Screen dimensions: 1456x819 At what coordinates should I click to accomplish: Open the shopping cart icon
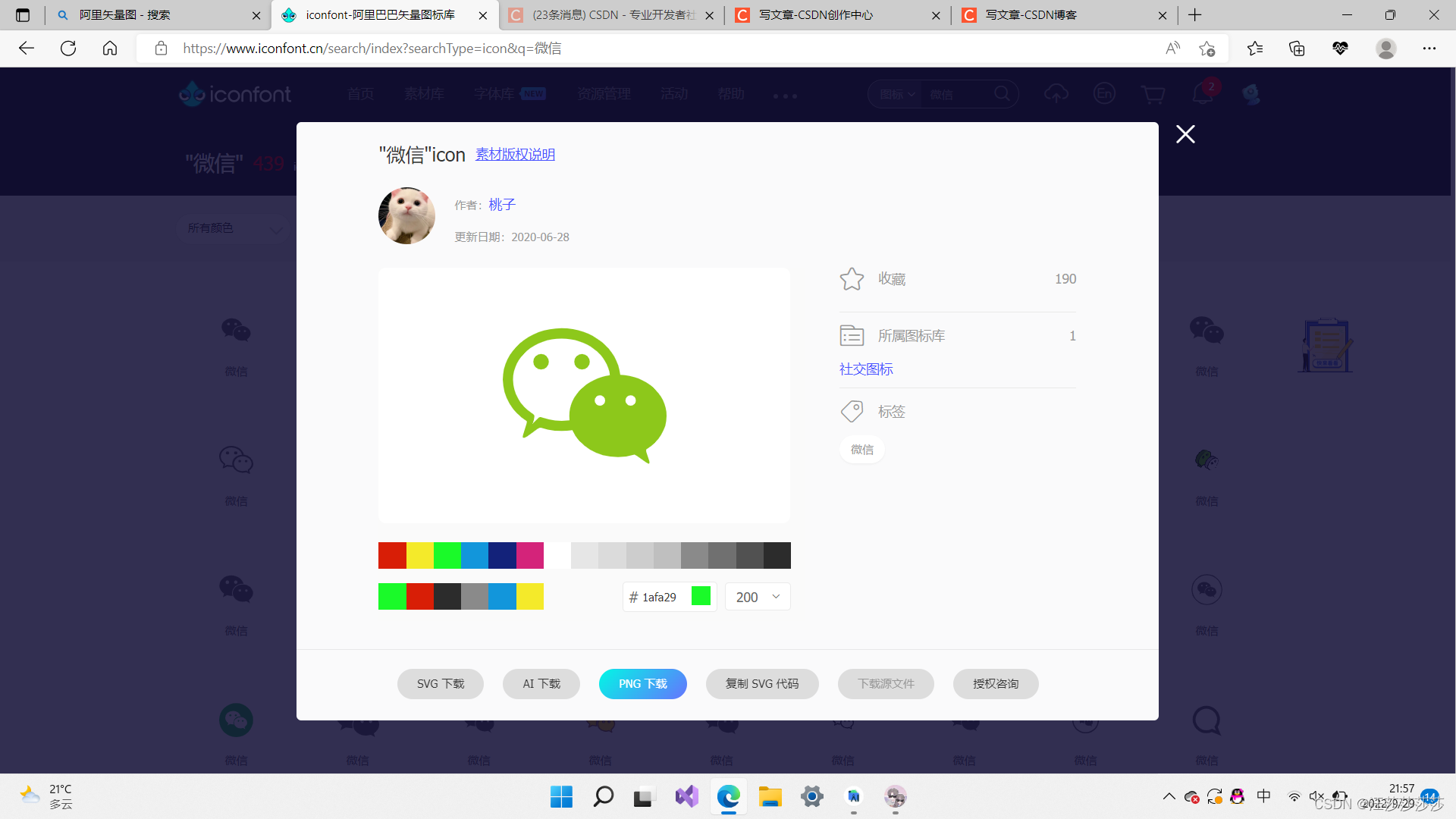click(1153, 93)
